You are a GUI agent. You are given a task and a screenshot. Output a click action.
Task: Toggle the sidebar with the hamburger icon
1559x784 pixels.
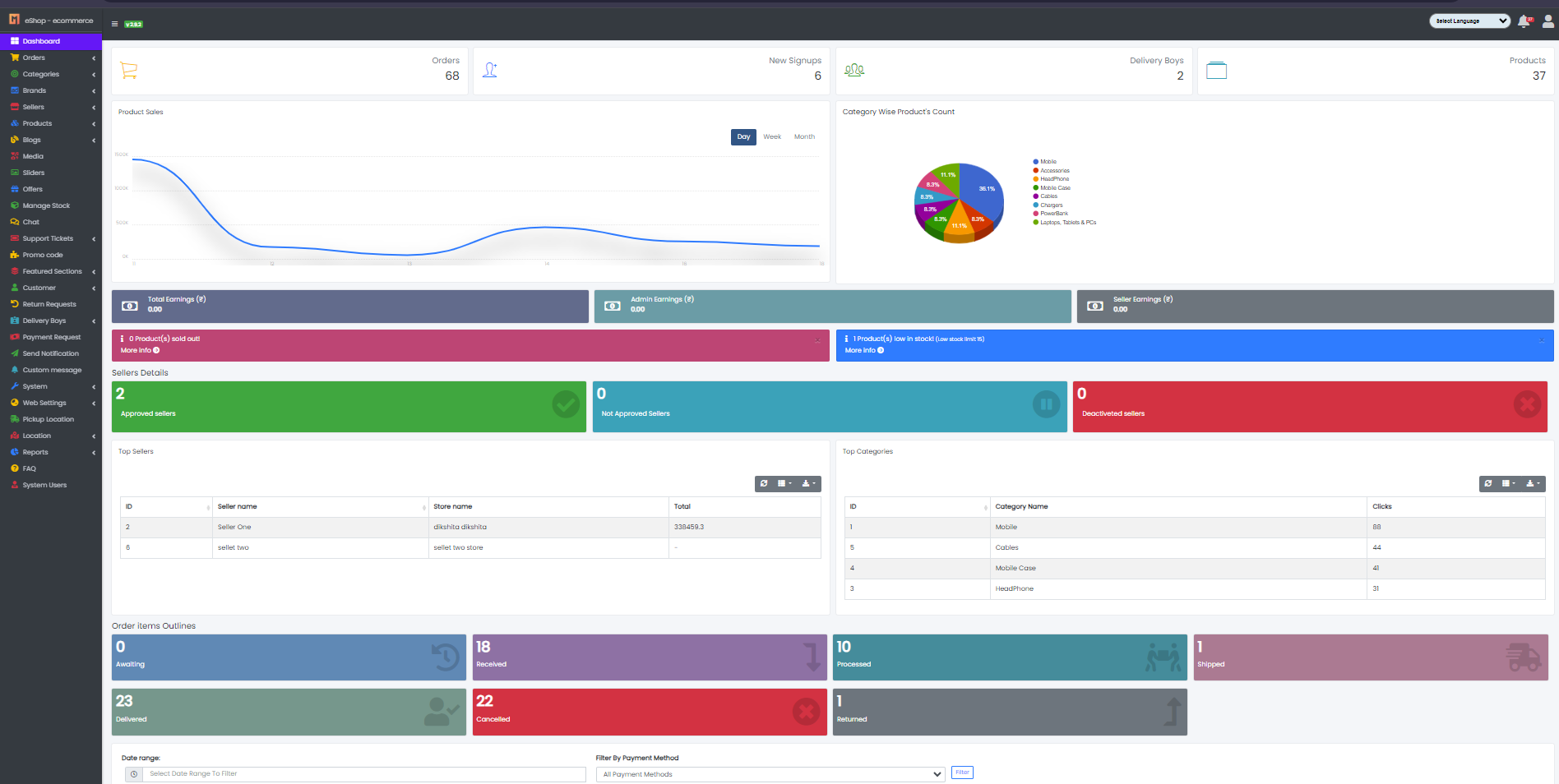pyautogui.click(x=115, y=24)
